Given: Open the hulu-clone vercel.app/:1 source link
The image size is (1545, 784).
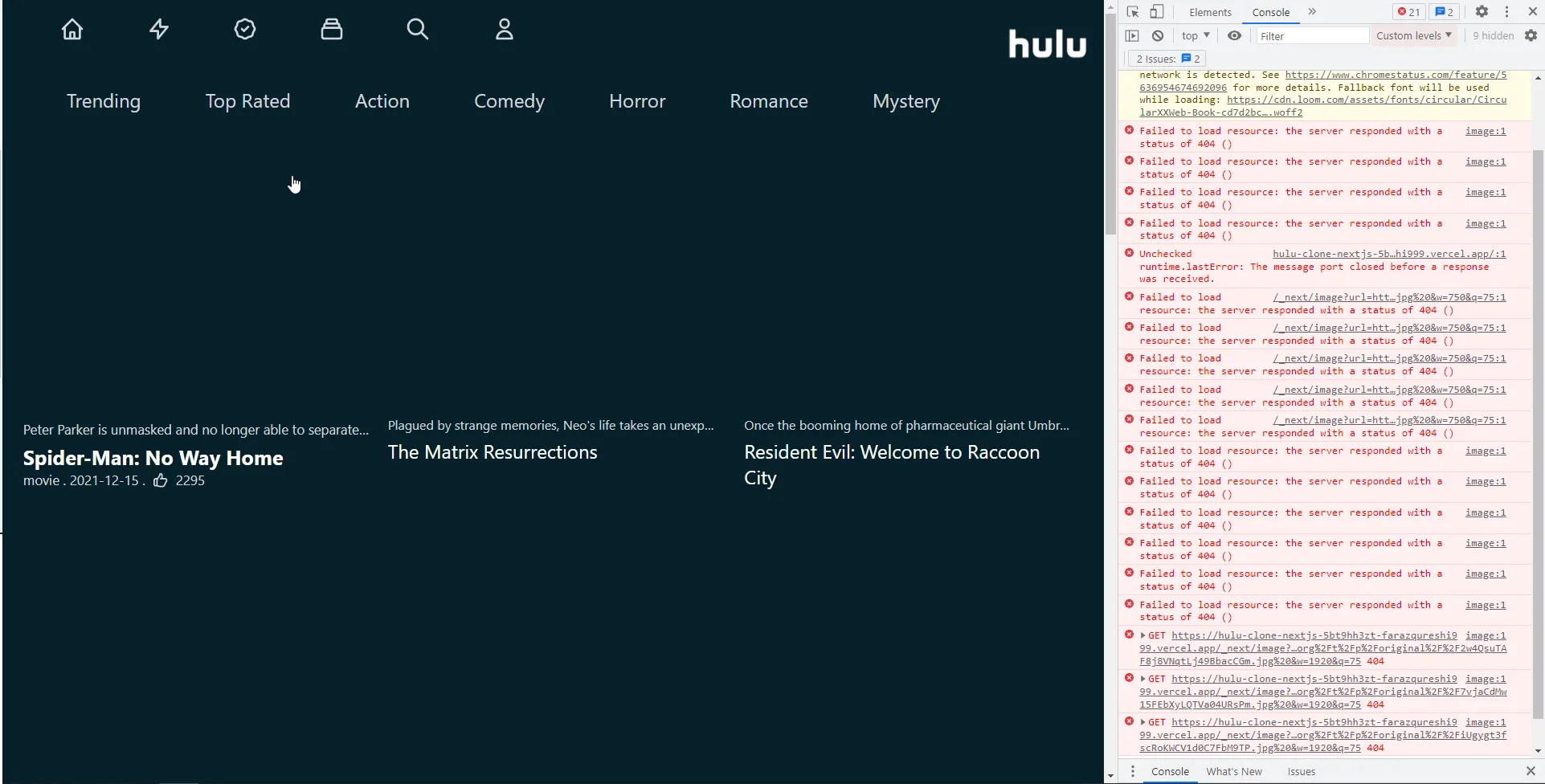Looking at the screenshot, I should pyautogui.click(x=1389, y=254).
